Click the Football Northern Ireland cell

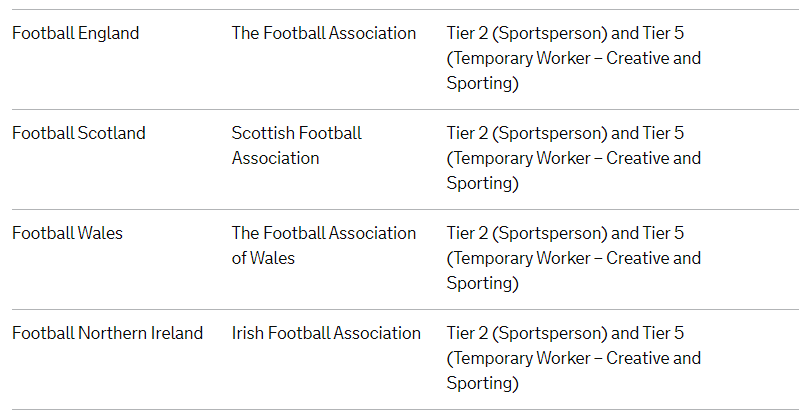107,333
